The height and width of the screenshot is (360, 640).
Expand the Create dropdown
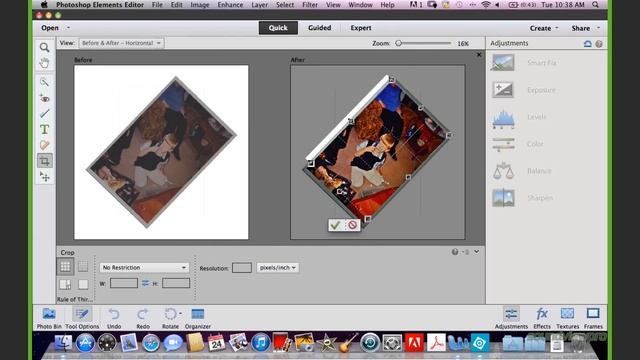[556, 28]
